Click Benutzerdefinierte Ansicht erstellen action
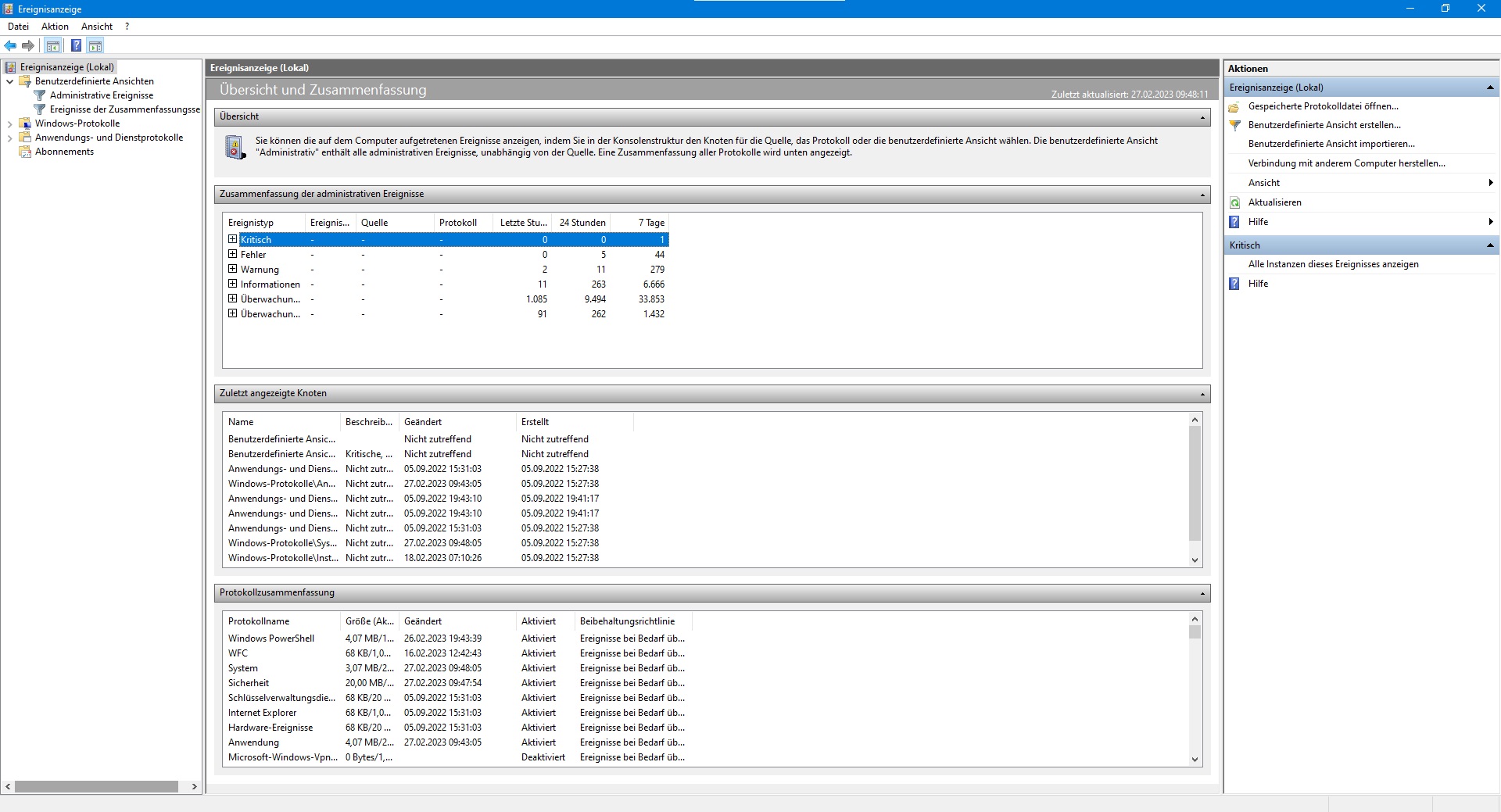The width and height of the screenshot is (1501, 812). coord(1324,125)
